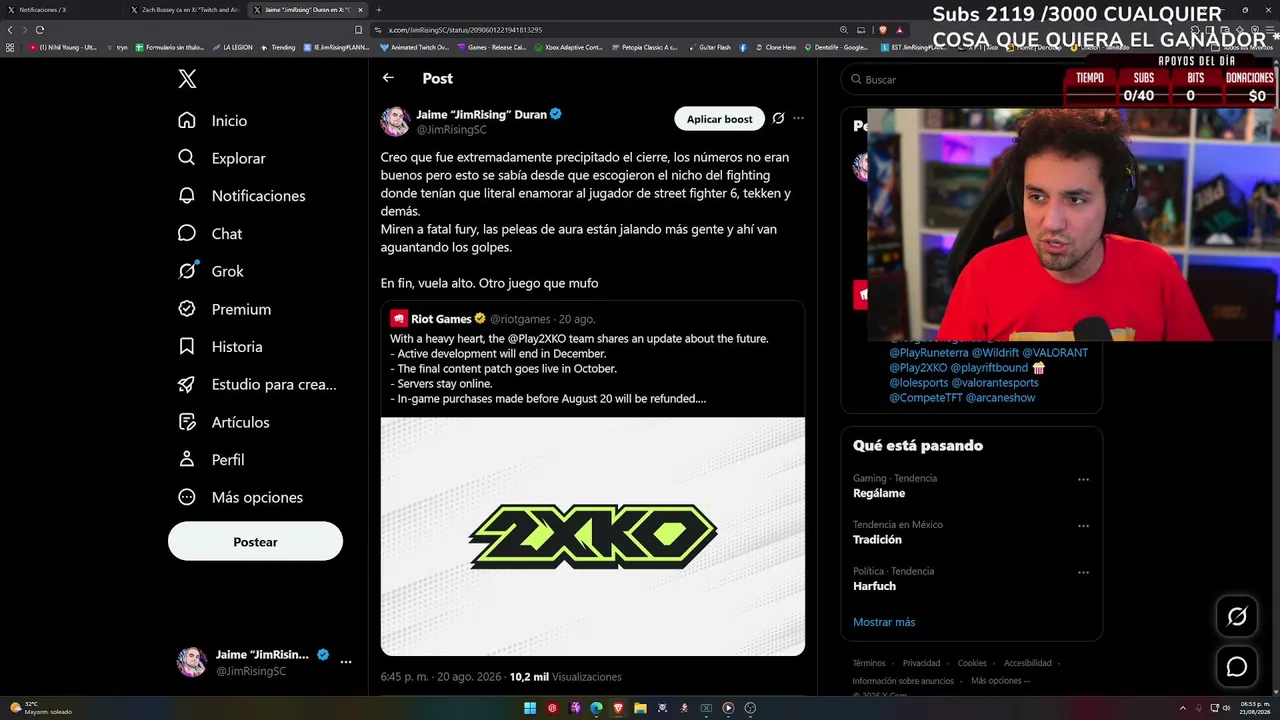Open the Accesibilidad footer link
The width and height of the screenshot is (1280, 720).
tap(1027, 663)
